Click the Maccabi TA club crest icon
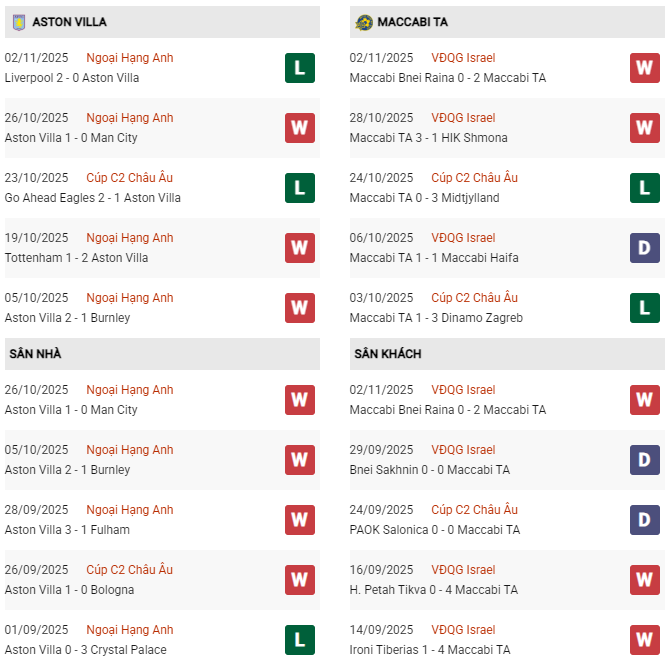 (363, 21)
